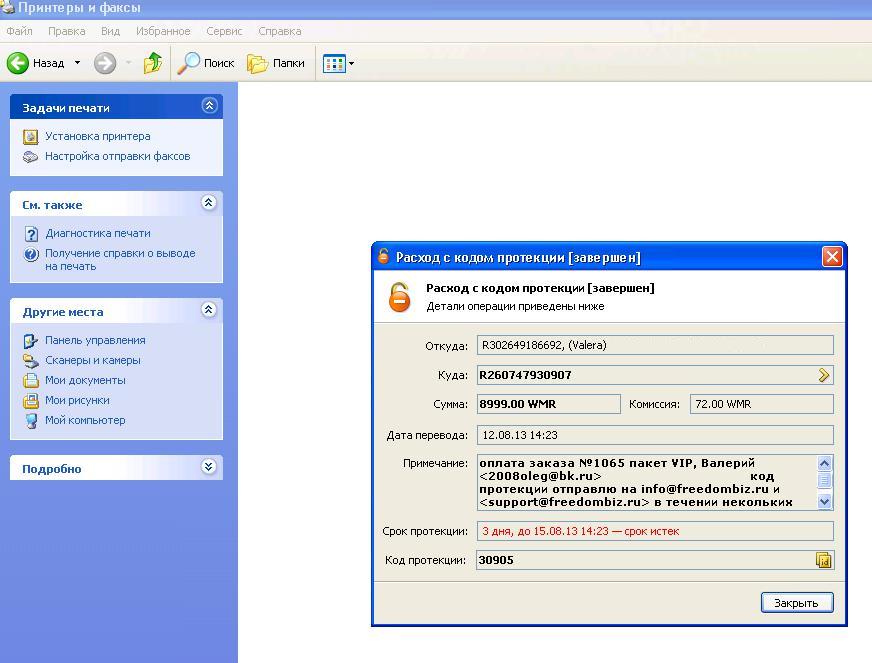Click the Мои документы folder icon

pyautogui.click(x=31, y=380)
